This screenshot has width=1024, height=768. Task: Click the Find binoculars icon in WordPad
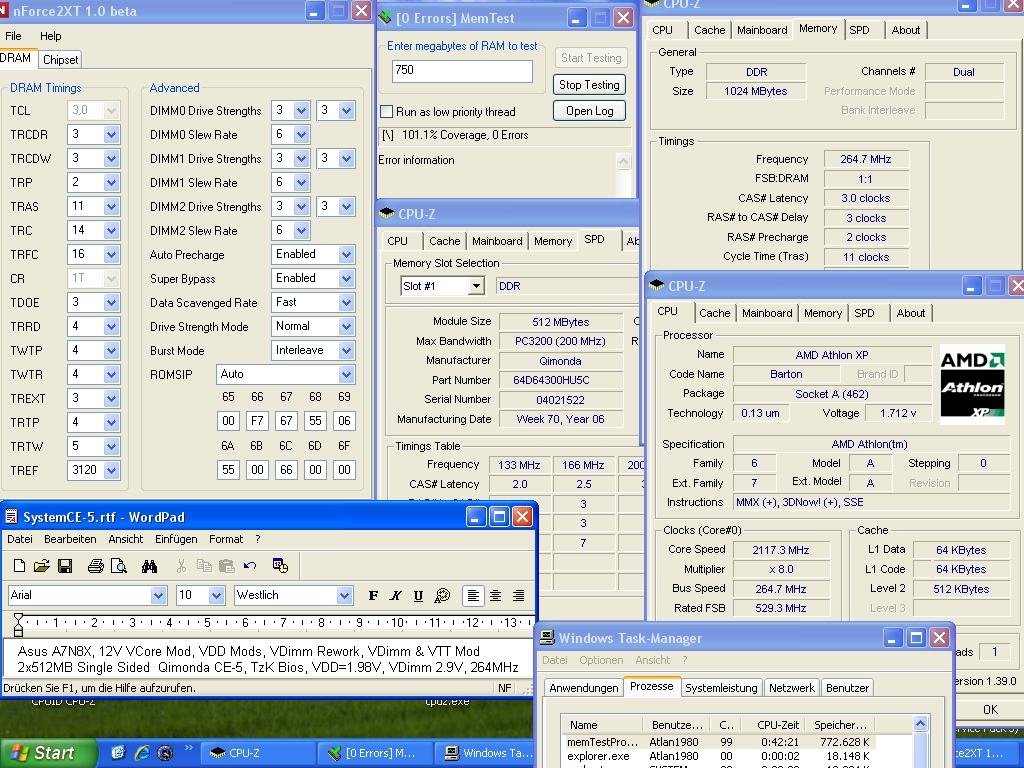(x=149, y=566)
